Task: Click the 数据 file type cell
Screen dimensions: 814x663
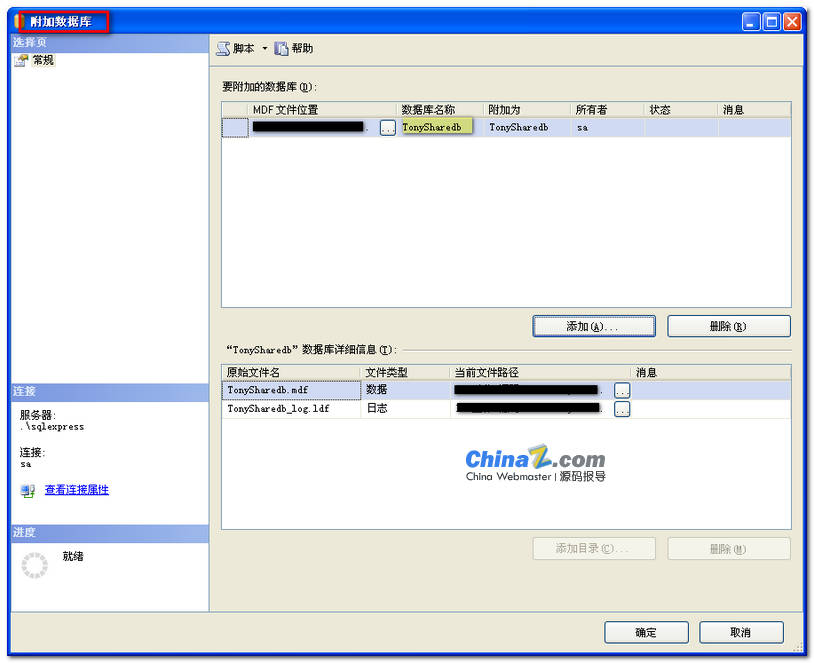Action: [404, 390]
